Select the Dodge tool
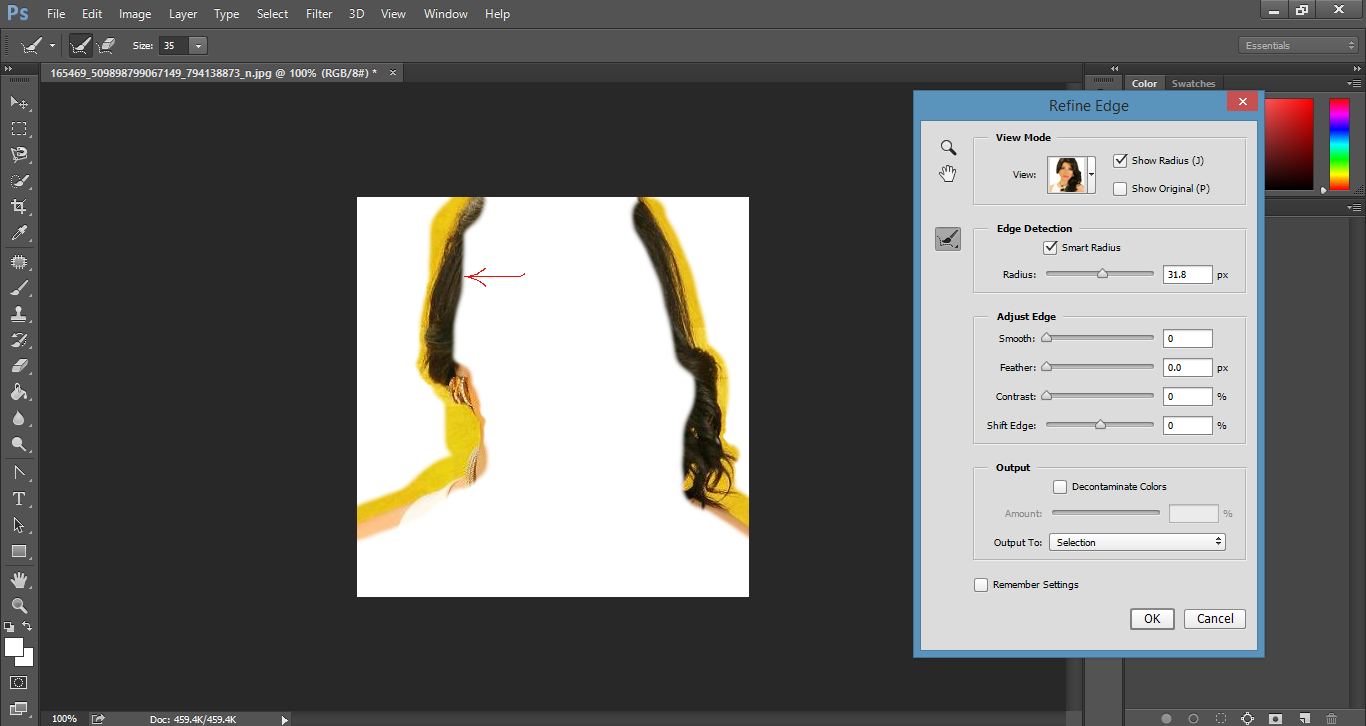Viewport: 1366px width, 726px height. (19, 444)
